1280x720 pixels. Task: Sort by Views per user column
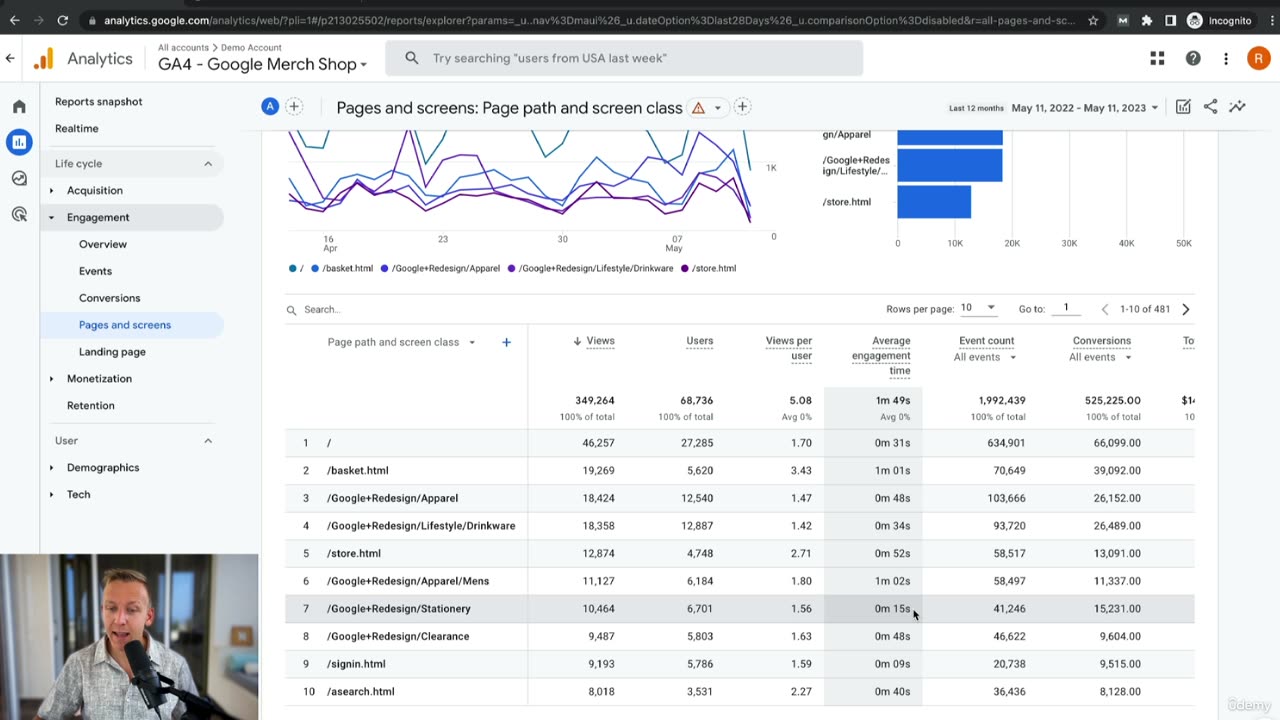pyautogui.click(x=788, y=348)
